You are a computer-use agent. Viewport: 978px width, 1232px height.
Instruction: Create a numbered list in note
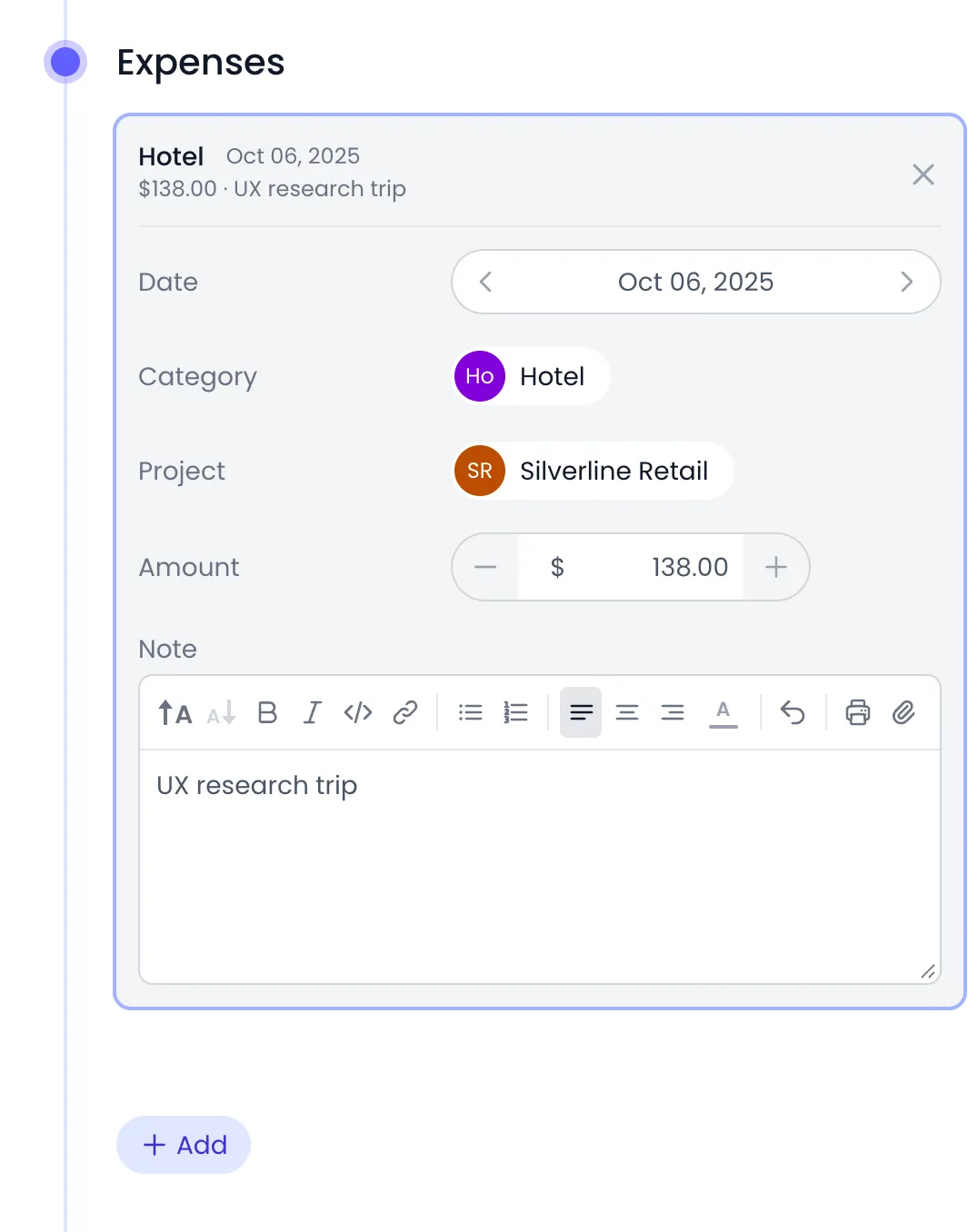pyautogui.click(x=515, y=713)
